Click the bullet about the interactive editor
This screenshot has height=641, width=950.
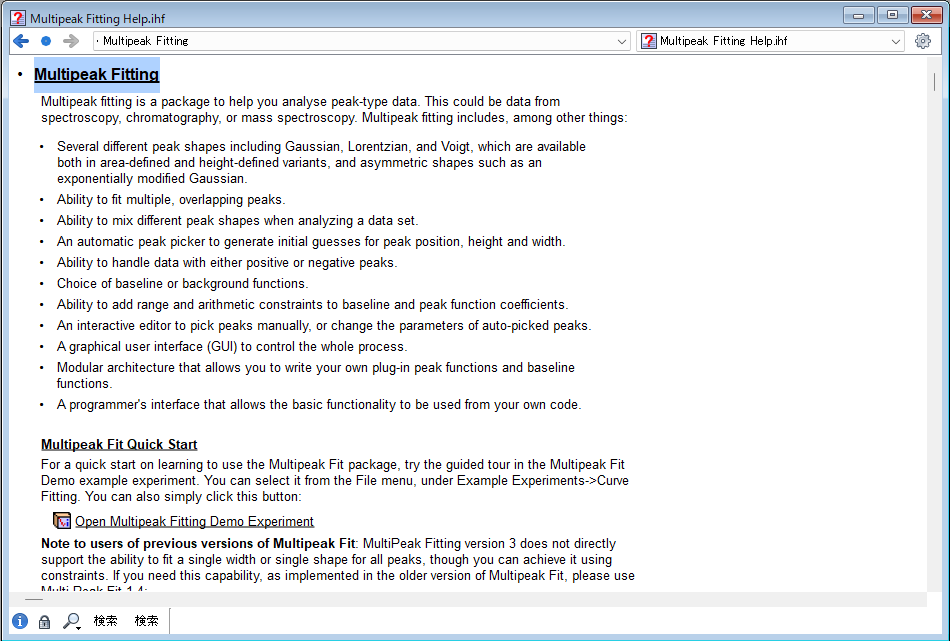(x=324, y=326)
